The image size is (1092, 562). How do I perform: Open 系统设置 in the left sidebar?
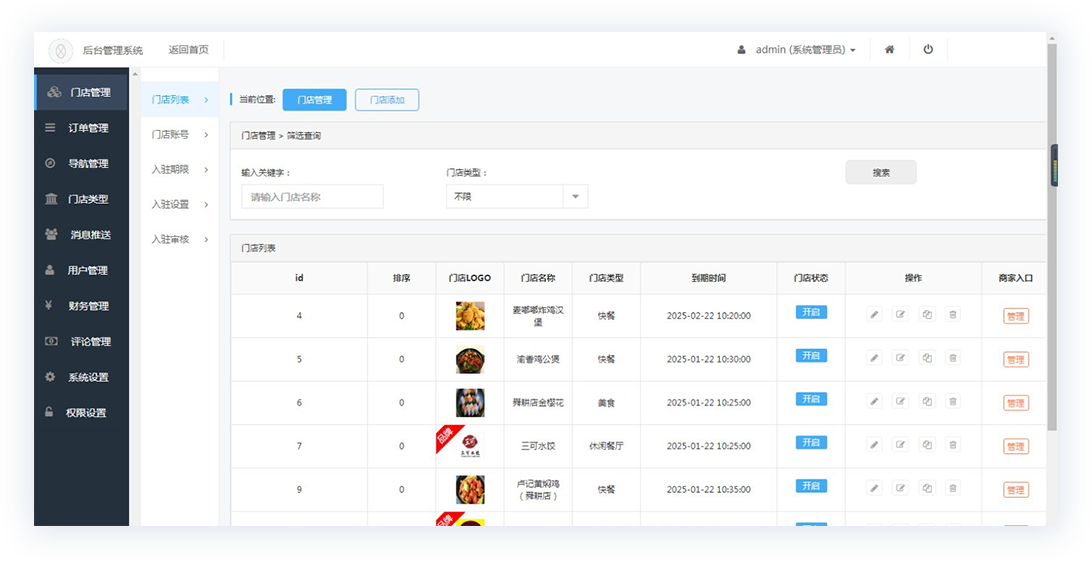pos(88,377)
